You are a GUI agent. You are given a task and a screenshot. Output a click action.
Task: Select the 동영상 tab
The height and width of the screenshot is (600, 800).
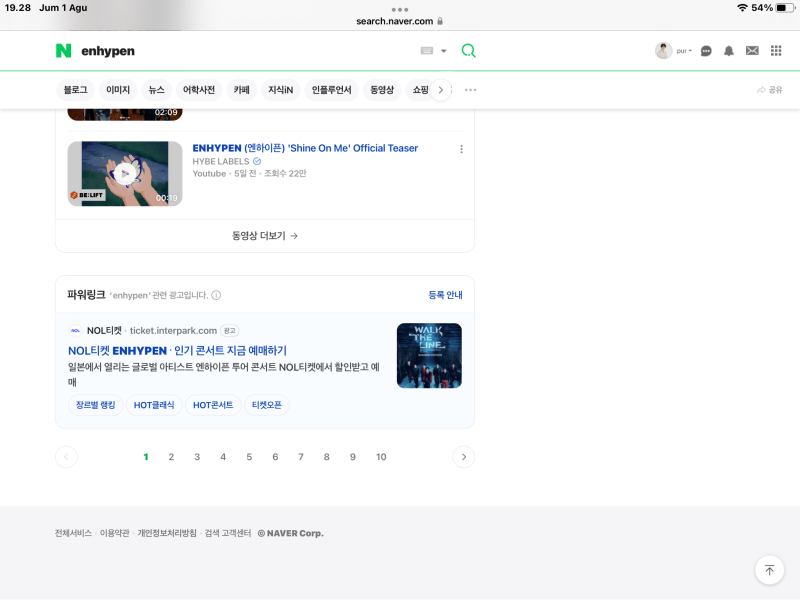382,90
